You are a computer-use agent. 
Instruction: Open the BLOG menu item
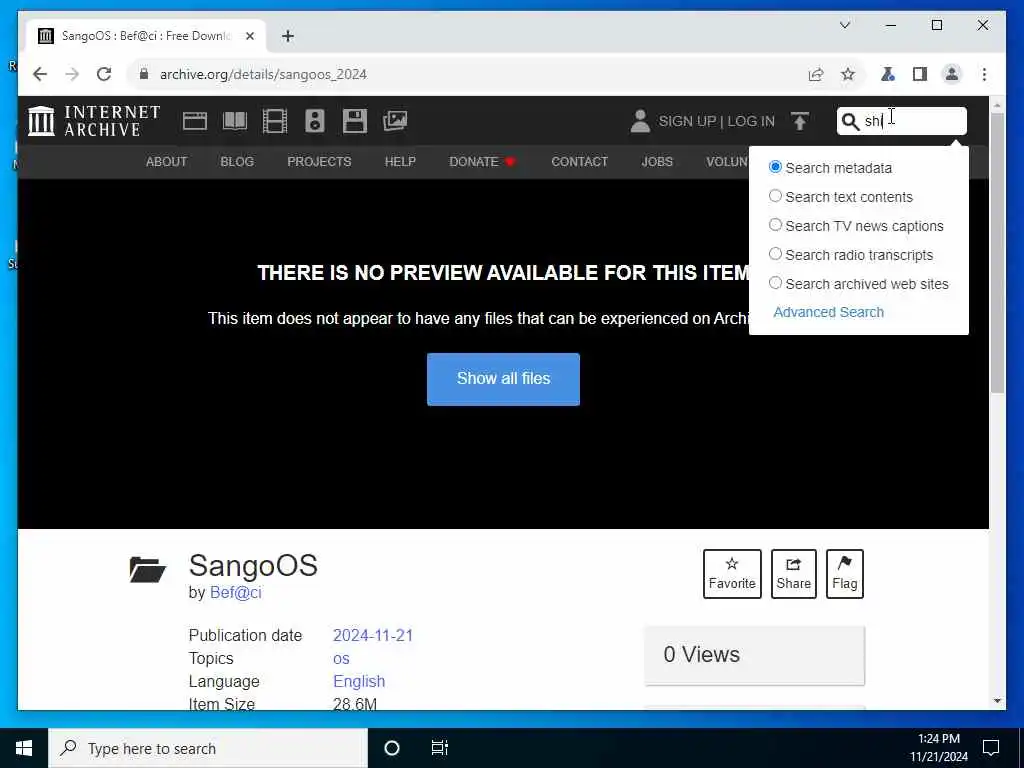tap(237, 161)
